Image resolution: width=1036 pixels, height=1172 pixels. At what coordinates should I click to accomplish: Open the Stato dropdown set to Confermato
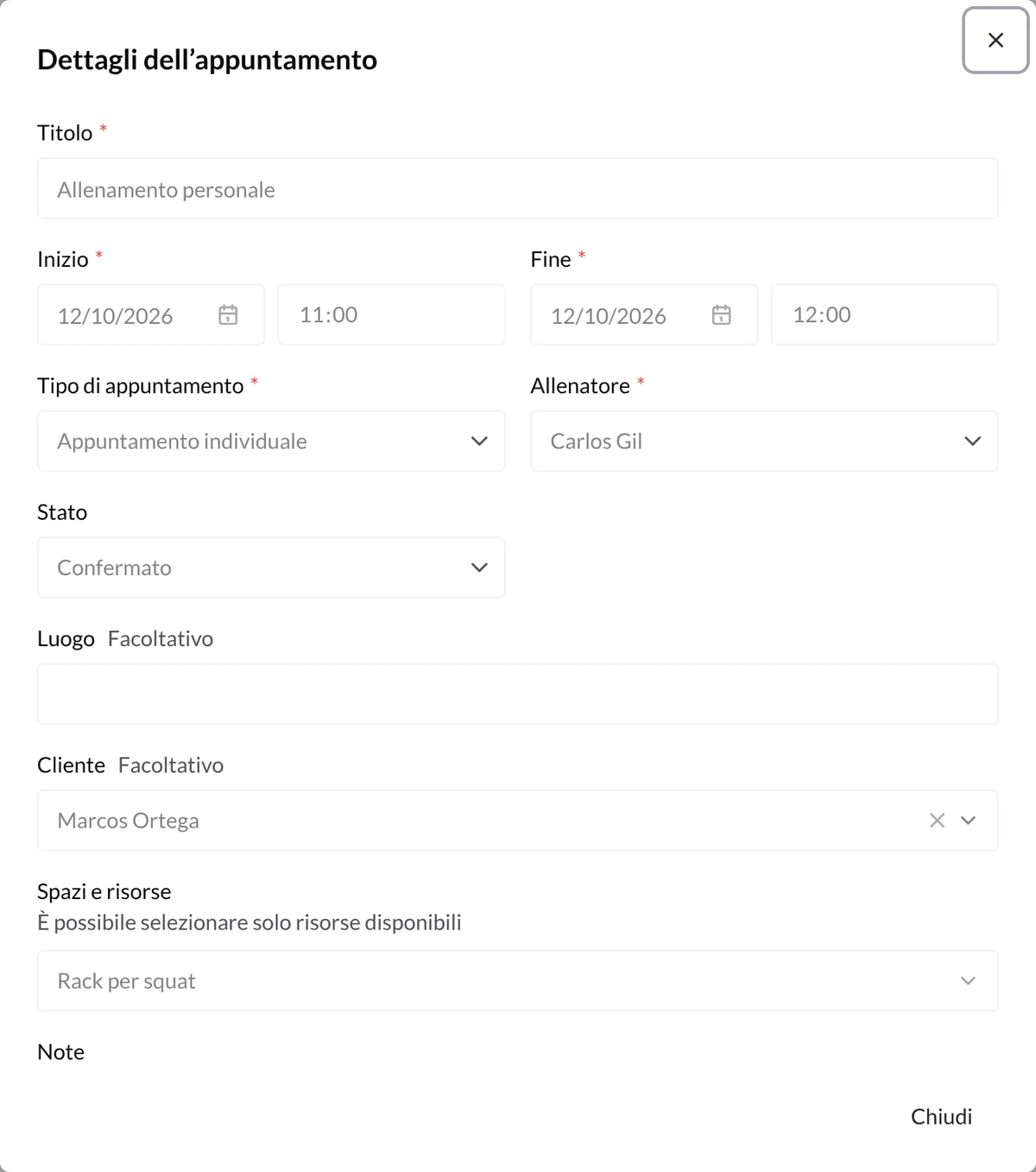[271, 567]
